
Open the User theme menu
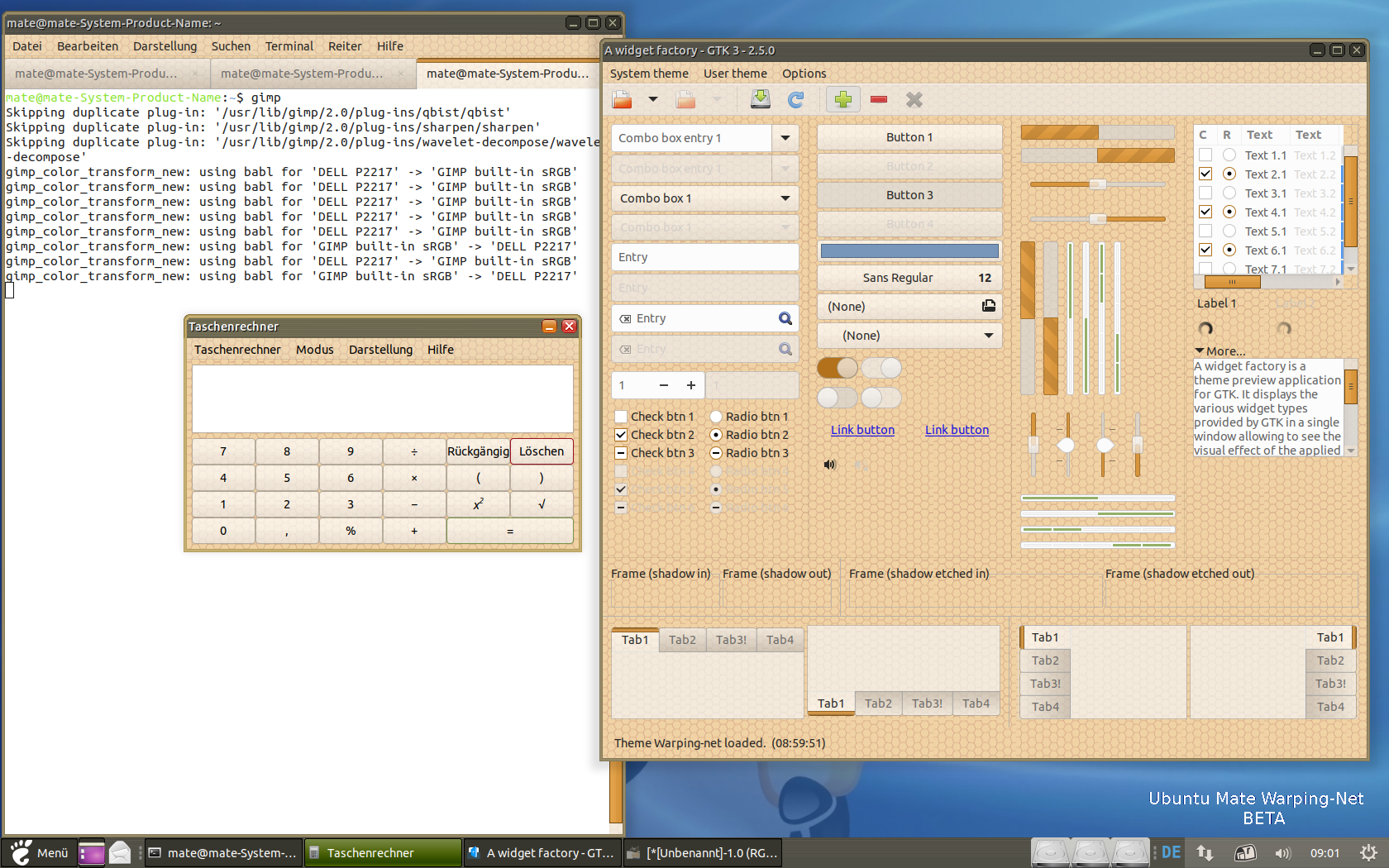coord(735,74)
